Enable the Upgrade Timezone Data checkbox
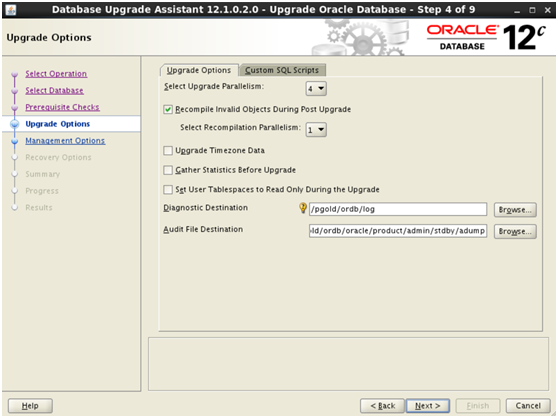The height and width of the screenshot is (418, 558). tap(168, 151)
